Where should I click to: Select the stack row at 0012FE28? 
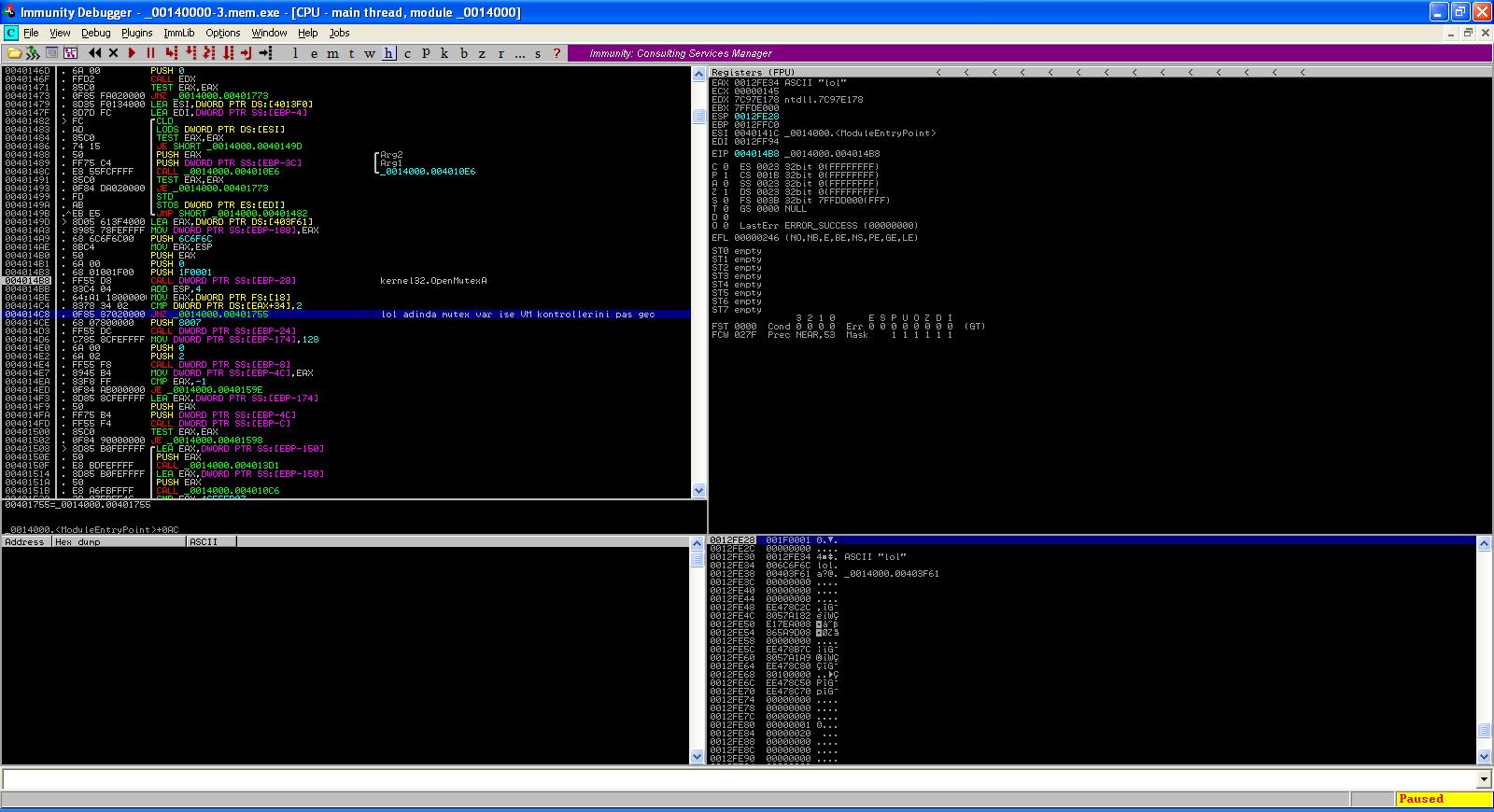(1092, 539)
